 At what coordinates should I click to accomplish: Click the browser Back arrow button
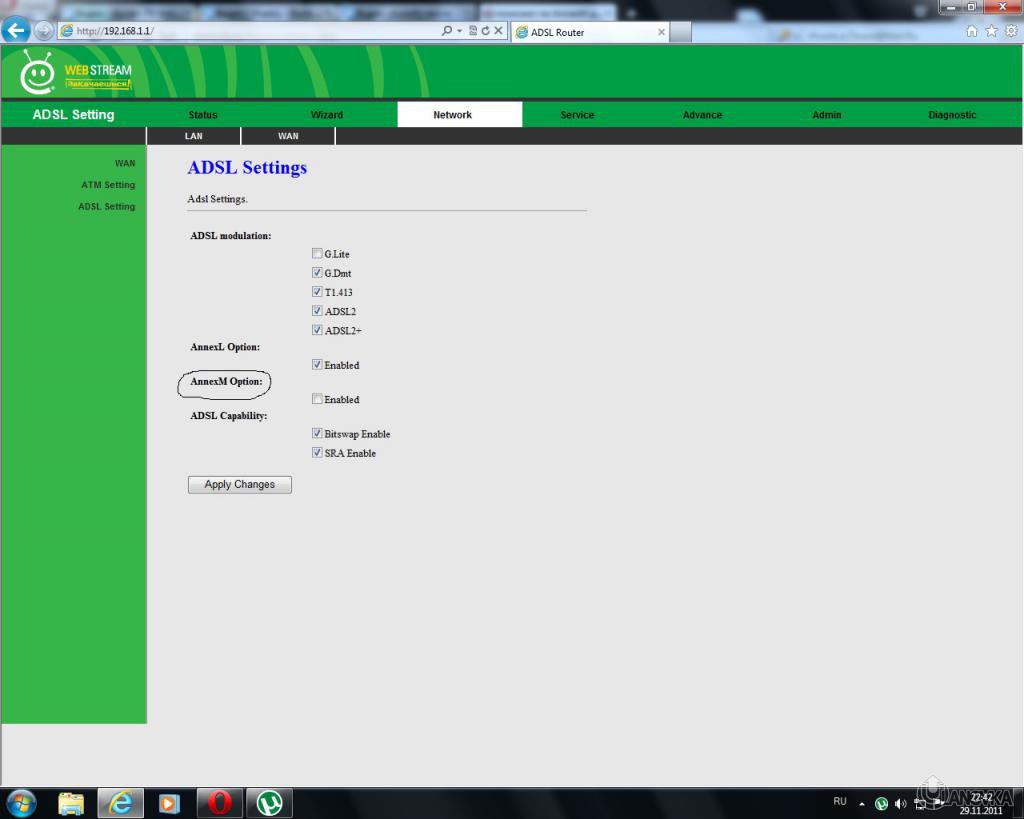(17, 30)
